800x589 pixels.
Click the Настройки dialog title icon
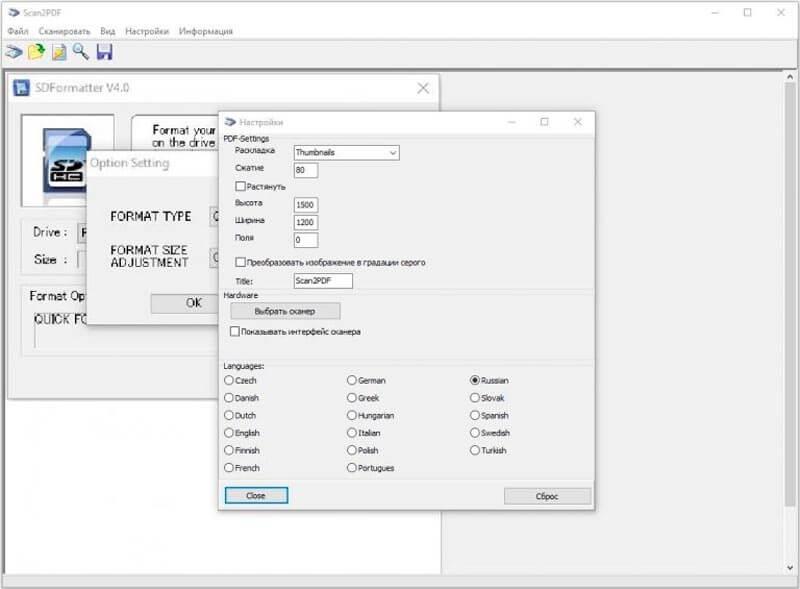[231, 122]
